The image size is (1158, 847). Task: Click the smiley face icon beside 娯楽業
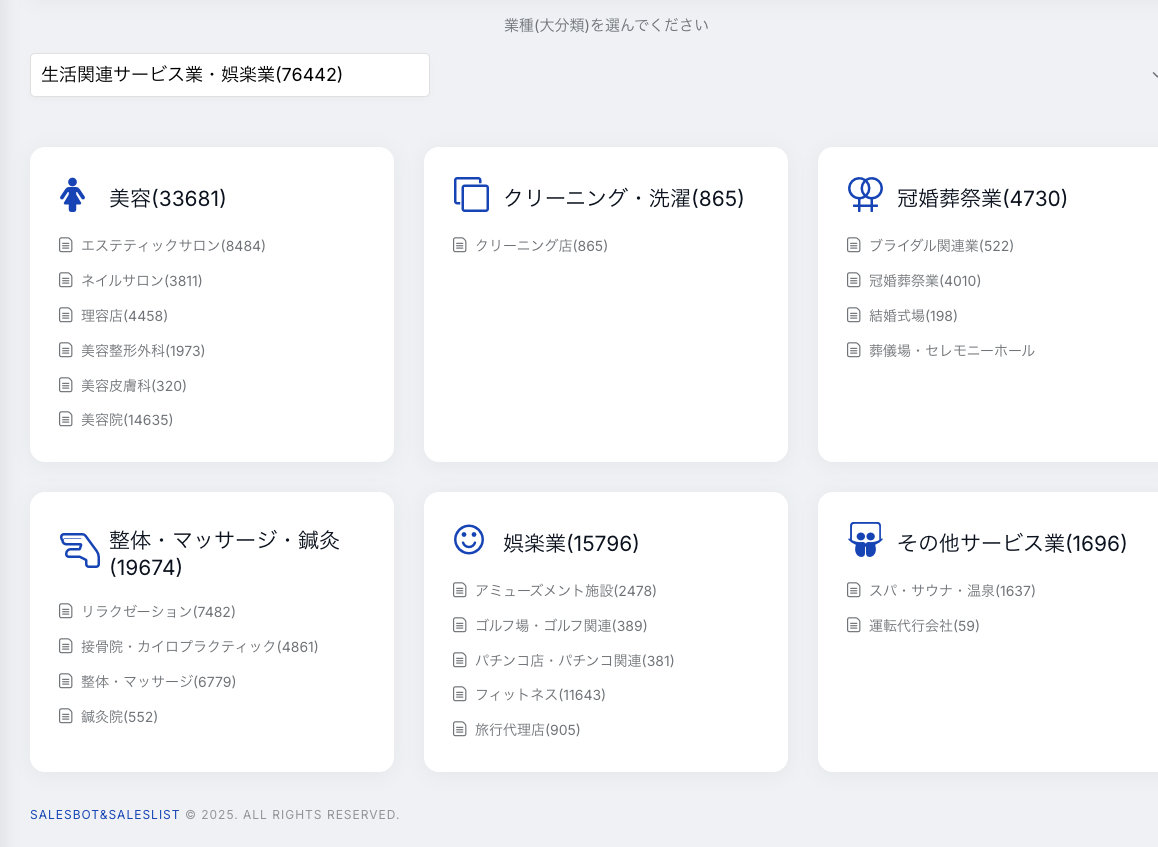click(469, 540)
